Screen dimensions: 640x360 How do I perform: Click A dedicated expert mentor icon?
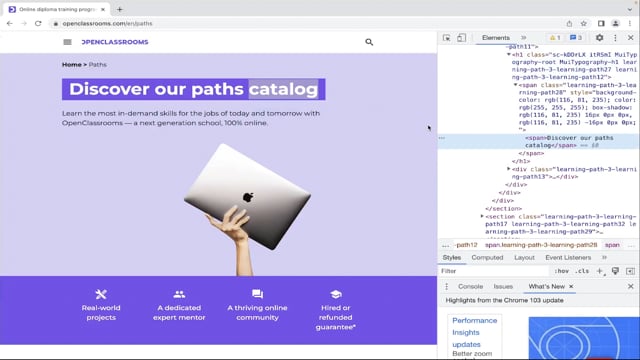(x=179, y=294)
